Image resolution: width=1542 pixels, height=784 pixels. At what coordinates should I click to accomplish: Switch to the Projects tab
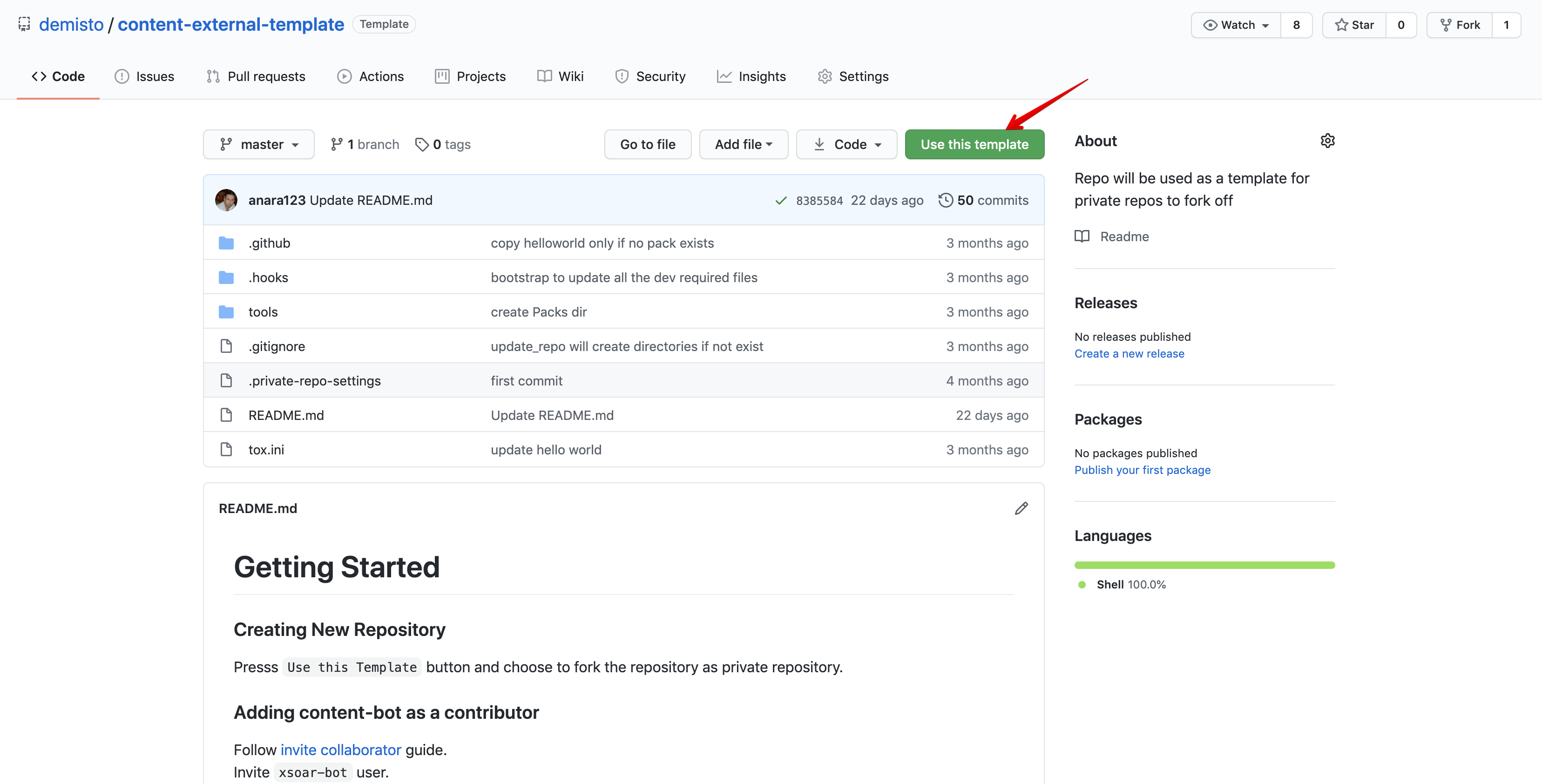pyautogui.click(x=471, y=77)
